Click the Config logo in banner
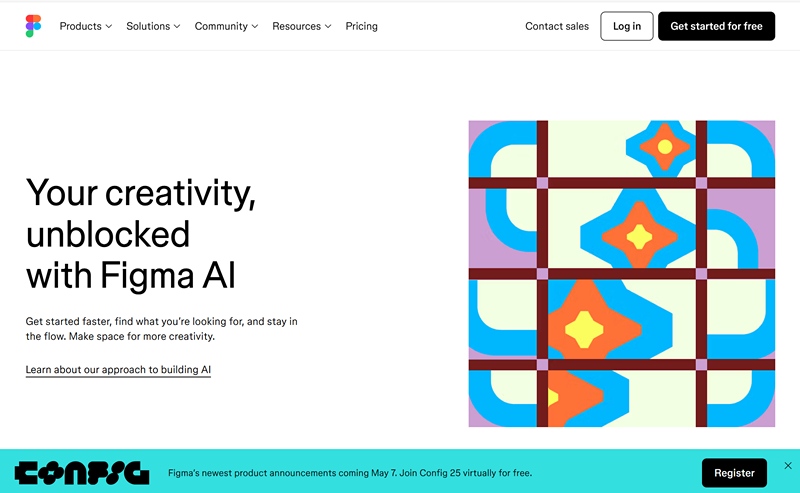 tap(82, 473)
